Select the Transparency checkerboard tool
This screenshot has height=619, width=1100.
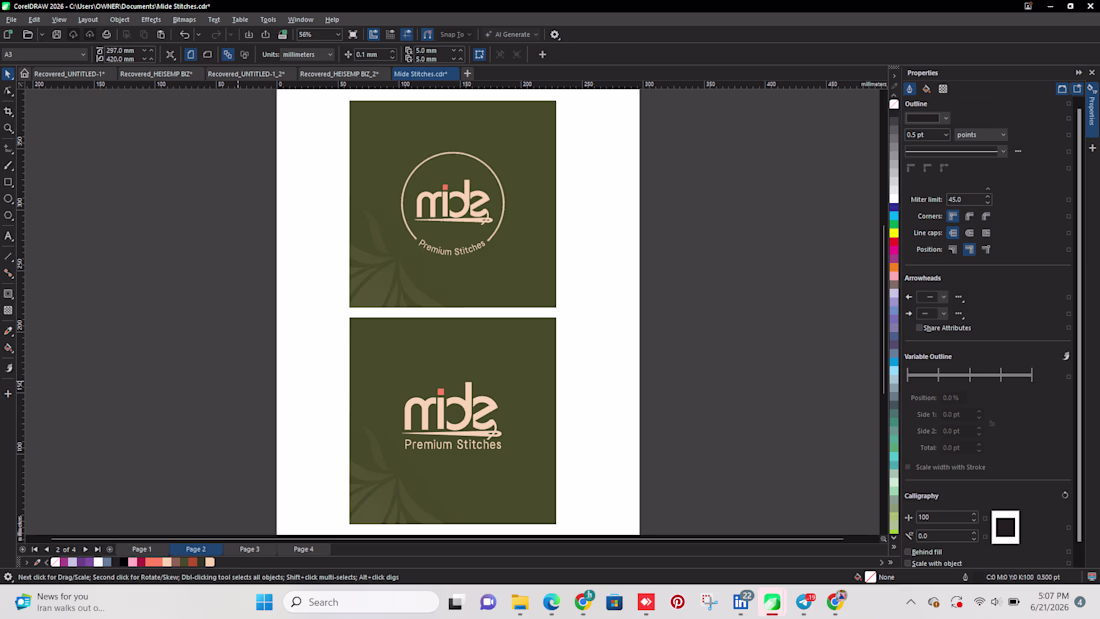coord(8,310)
